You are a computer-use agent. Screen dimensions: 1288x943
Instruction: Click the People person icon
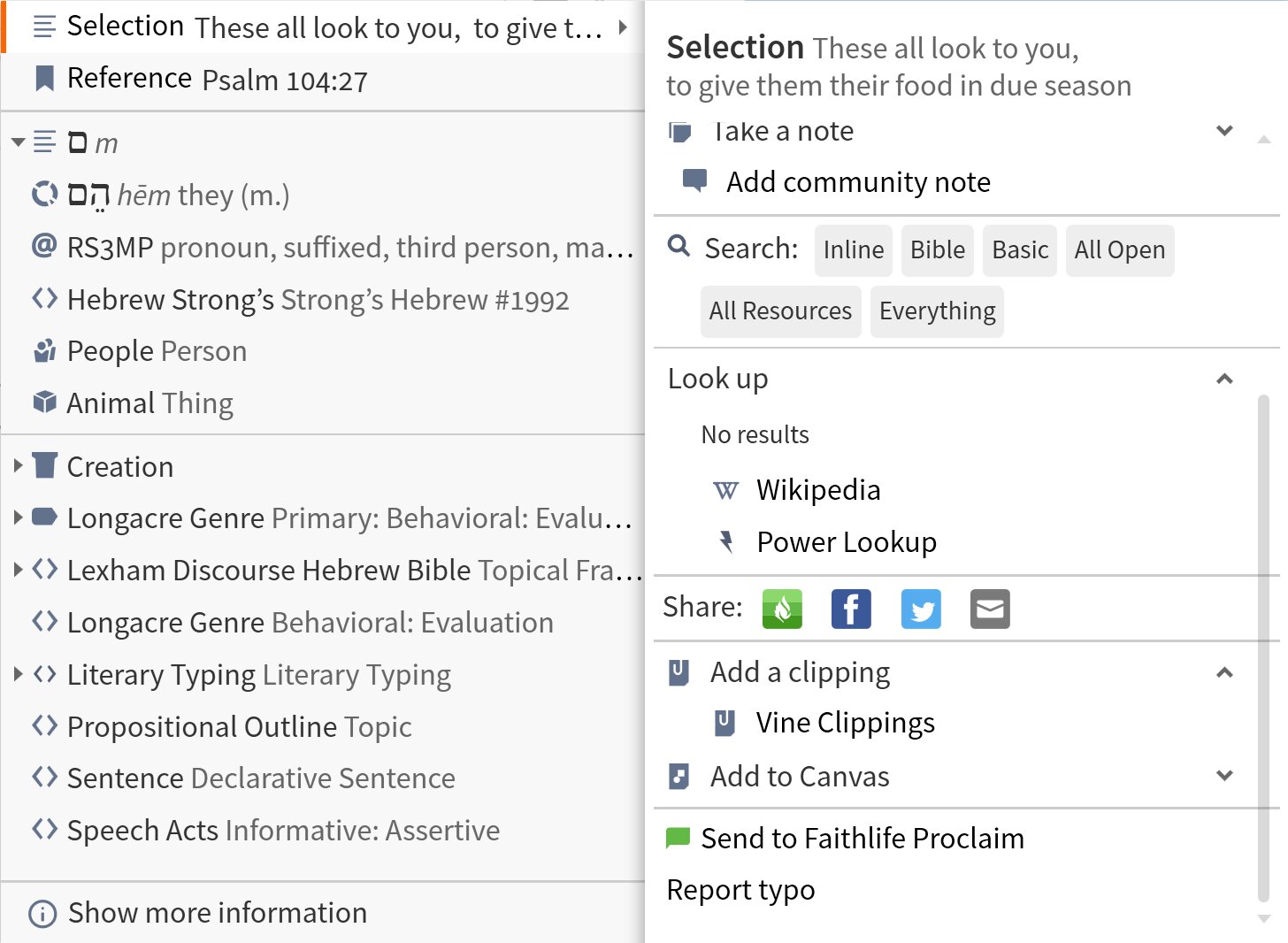[x=43, y=350]
